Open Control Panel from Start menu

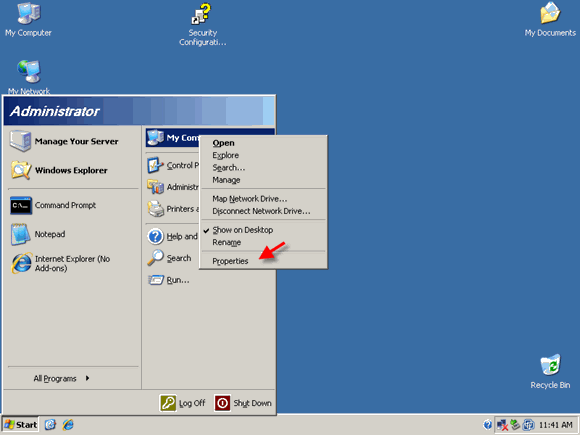tap(173, 165)
